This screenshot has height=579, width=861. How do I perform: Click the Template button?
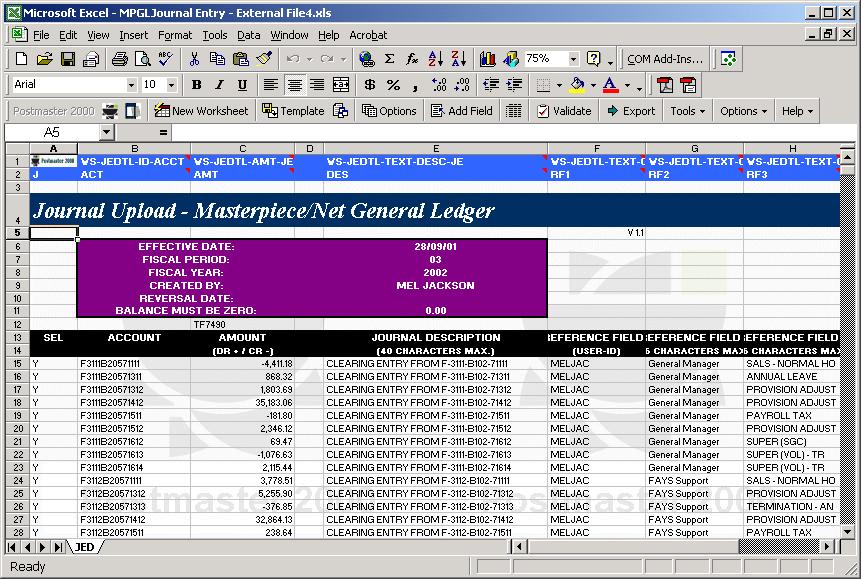tap(293, 111)
